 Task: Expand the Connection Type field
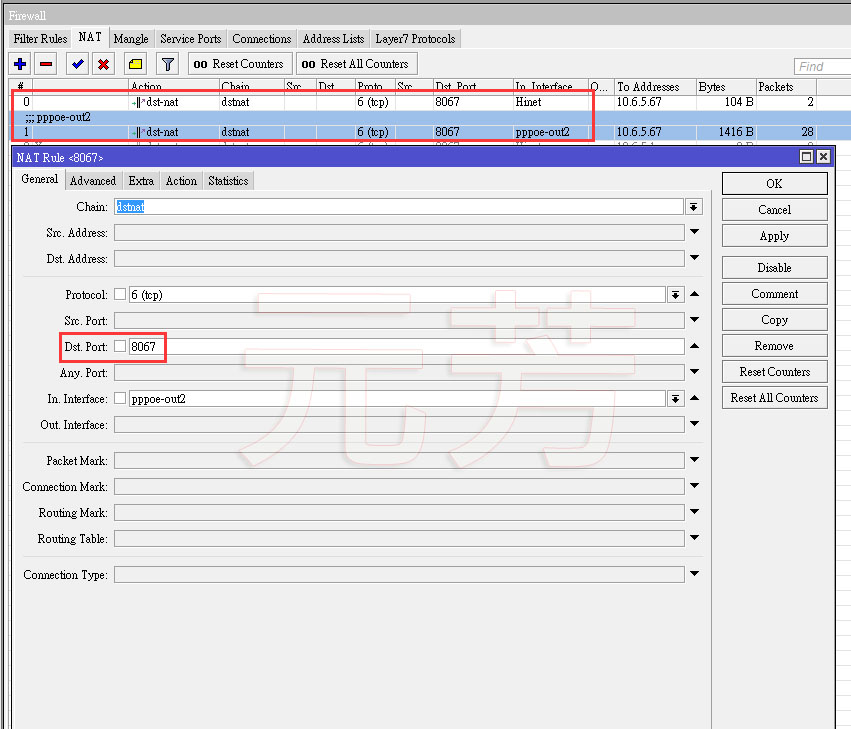(x=695, y=574)
